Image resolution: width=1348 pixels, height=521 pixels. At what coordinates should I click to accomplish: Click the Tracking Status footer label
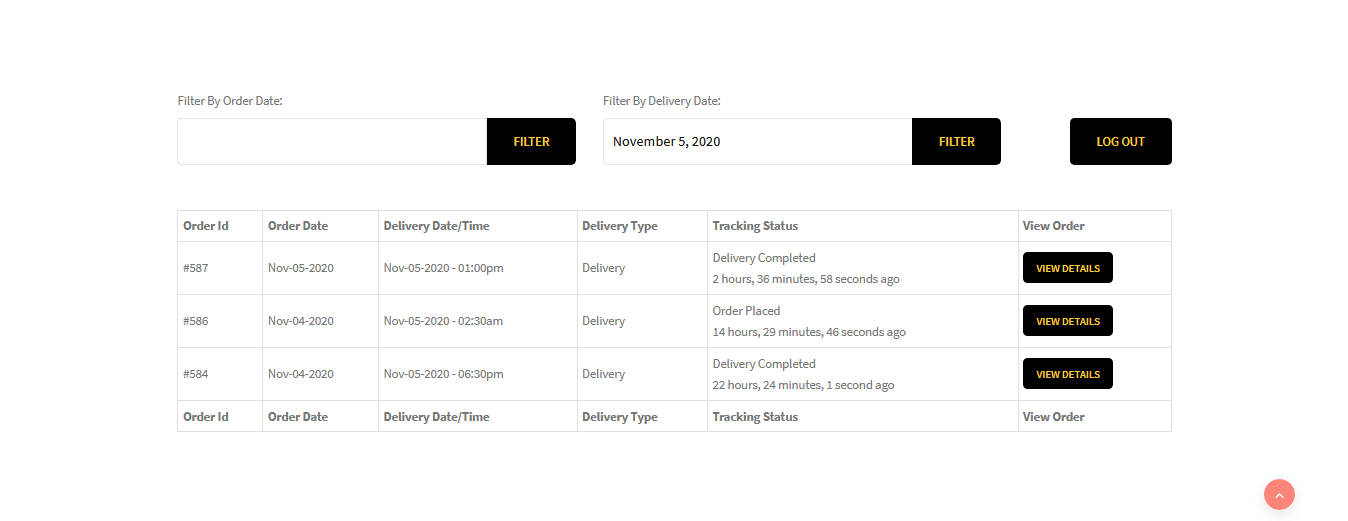[755, 417]
